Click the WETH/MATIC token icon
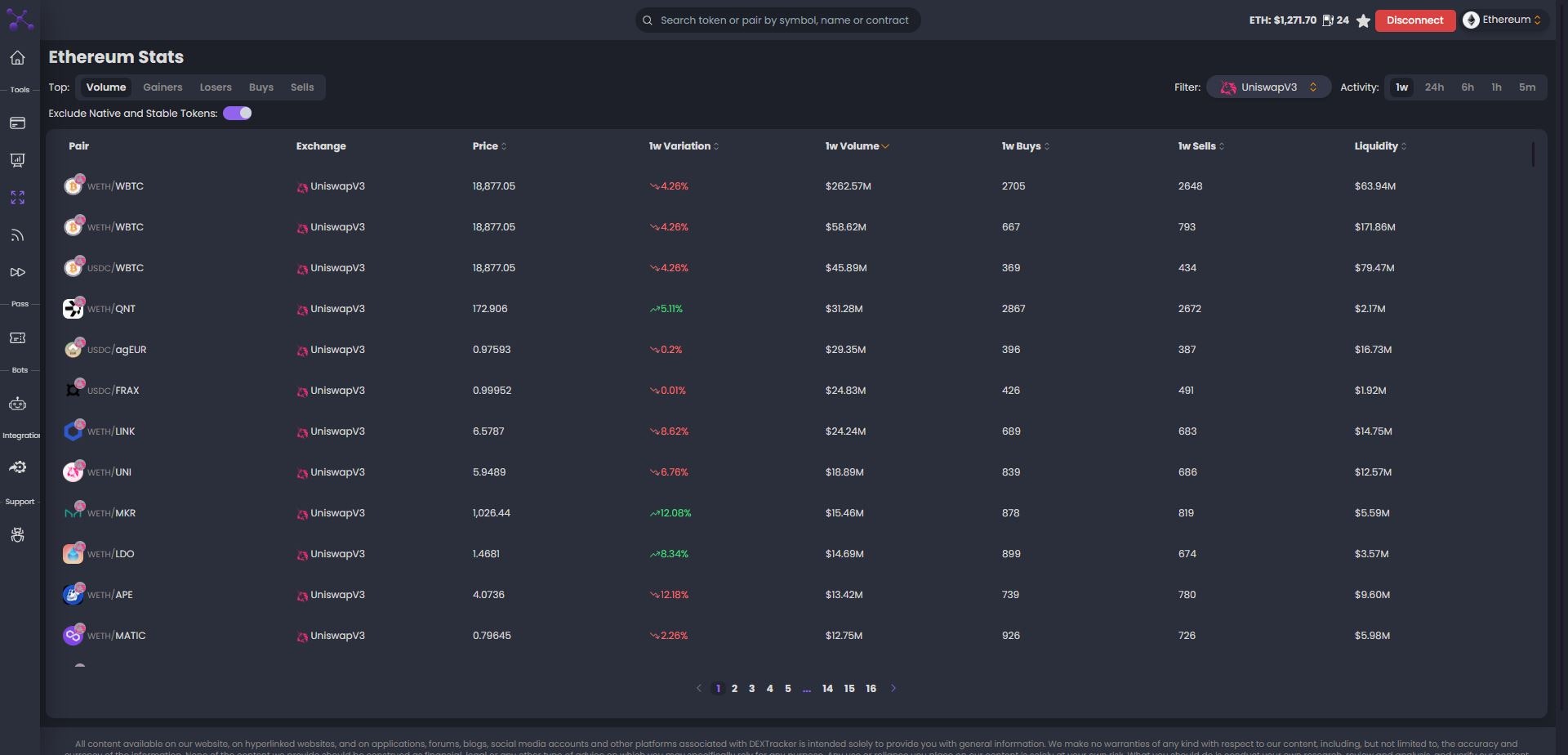Image resolution: width=1568 pixels, height=755 pixels. click(x=73, y=635)
